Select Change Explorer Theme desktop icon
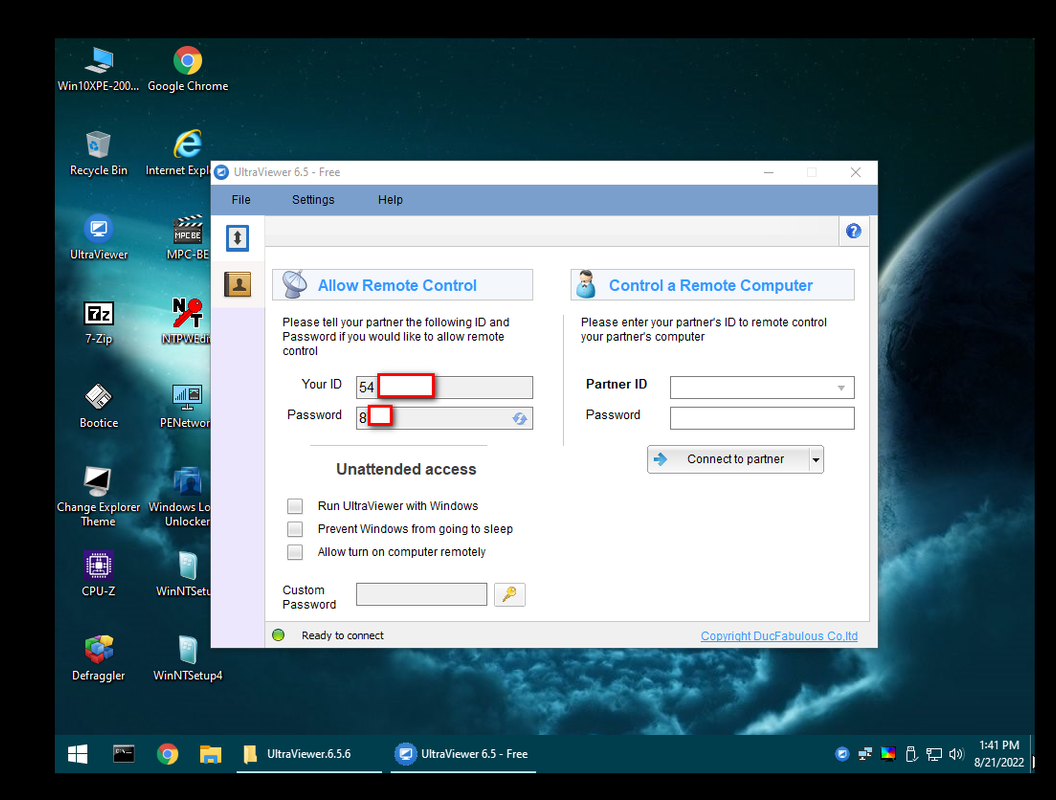The image size is (1056, 800). [x=98, y=496]
